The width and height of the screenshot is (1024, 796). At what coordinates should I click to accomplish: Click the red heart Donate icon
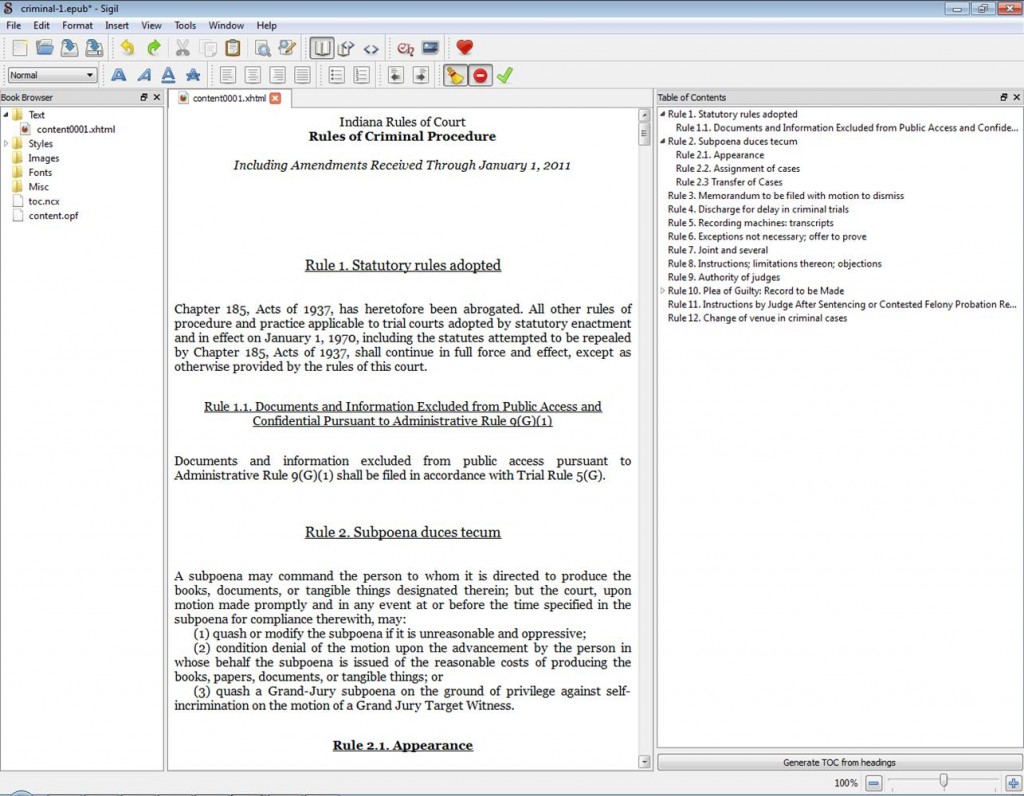click(x=464, y=48)
